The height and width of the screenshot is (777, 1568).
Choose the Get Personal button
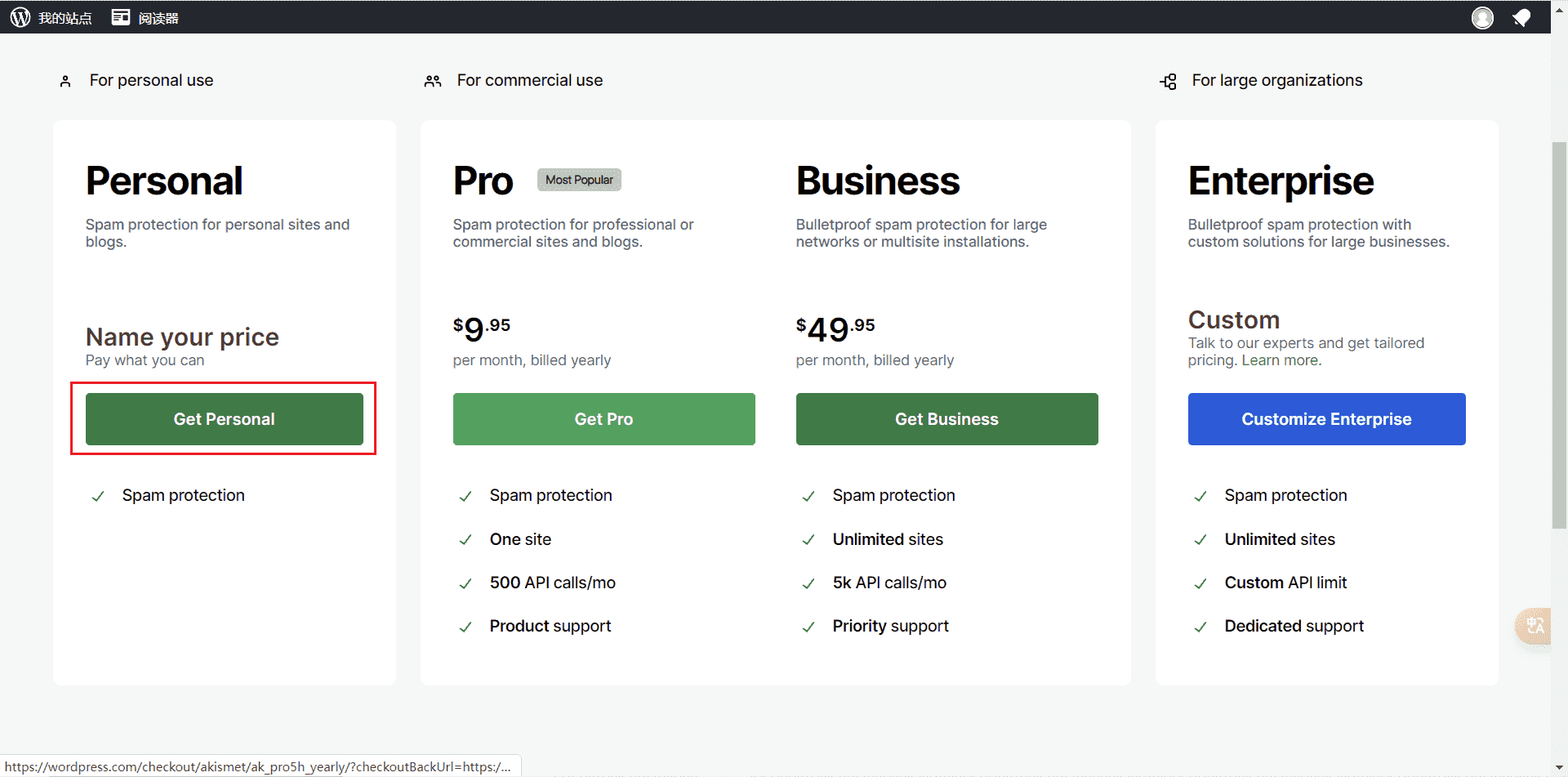click(x=225, y=419)
